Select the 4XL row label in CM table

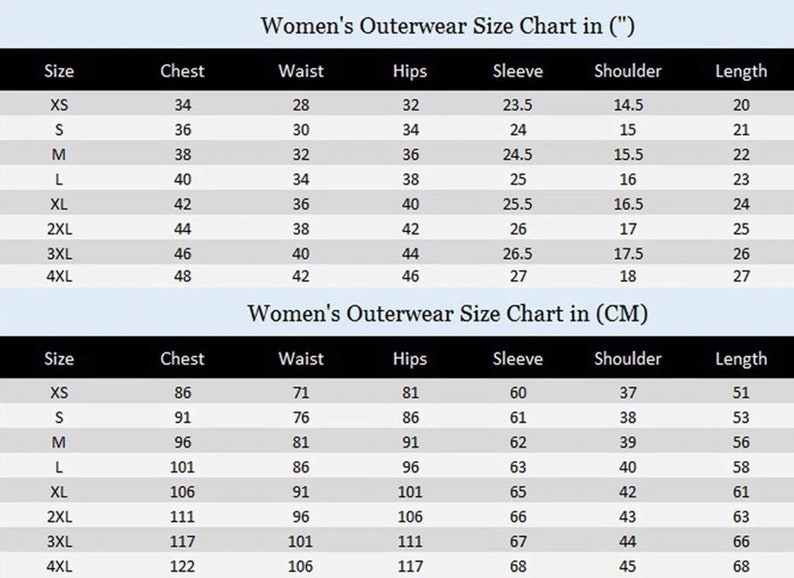(59, 566)
